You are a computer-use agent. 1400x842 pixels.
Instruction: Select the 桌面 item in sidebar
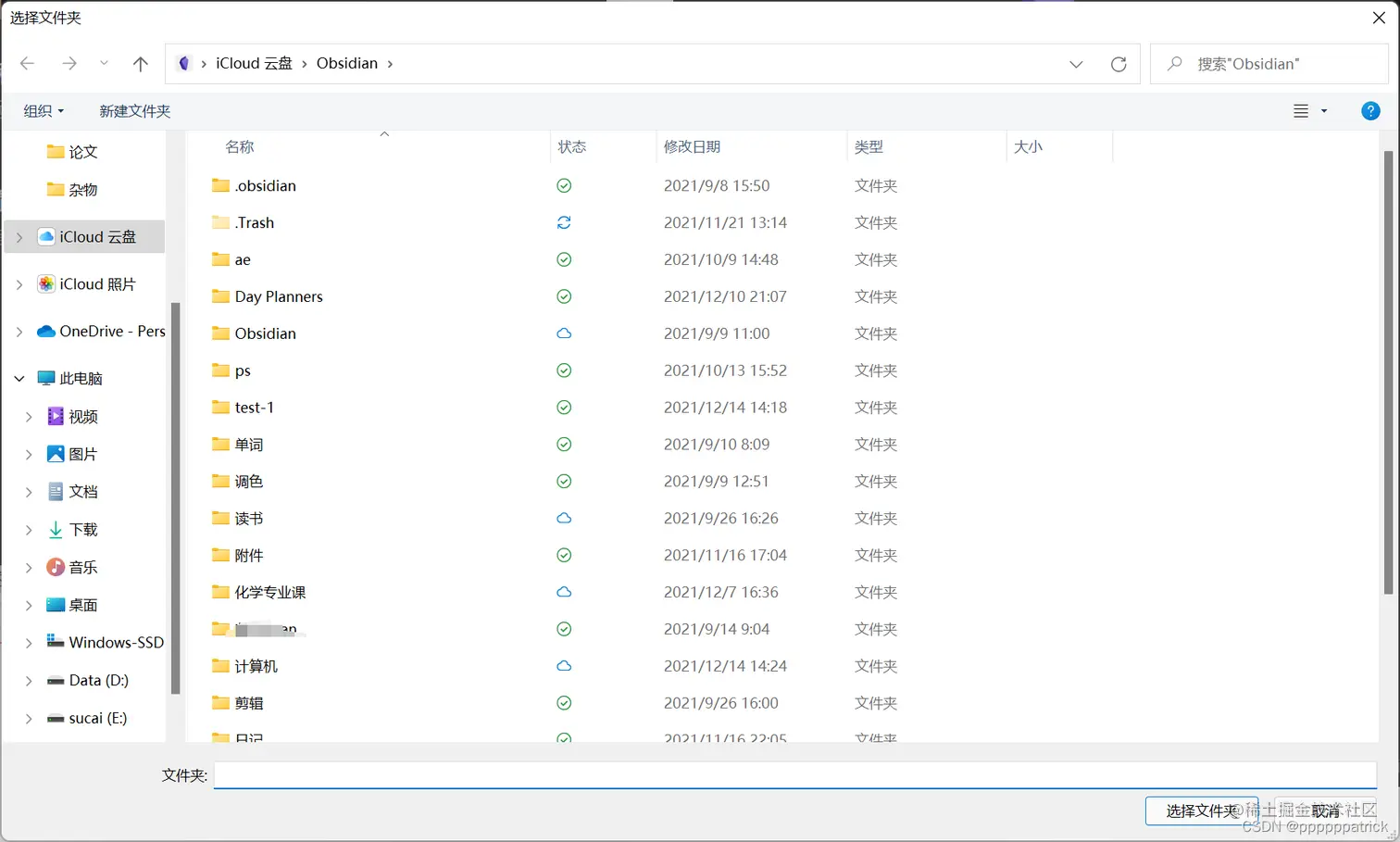[x=83, y=605]
